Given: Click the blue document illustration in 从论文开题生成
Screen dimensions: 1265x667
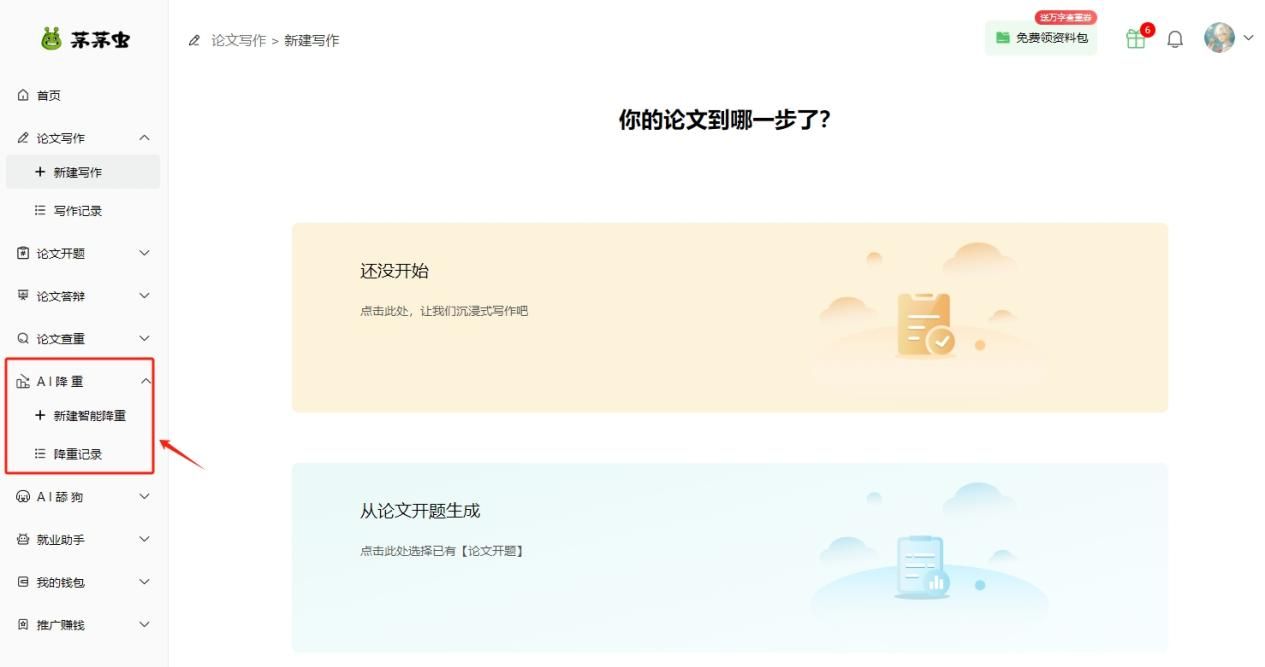Looking at the screenshot, I should point(922,567).
